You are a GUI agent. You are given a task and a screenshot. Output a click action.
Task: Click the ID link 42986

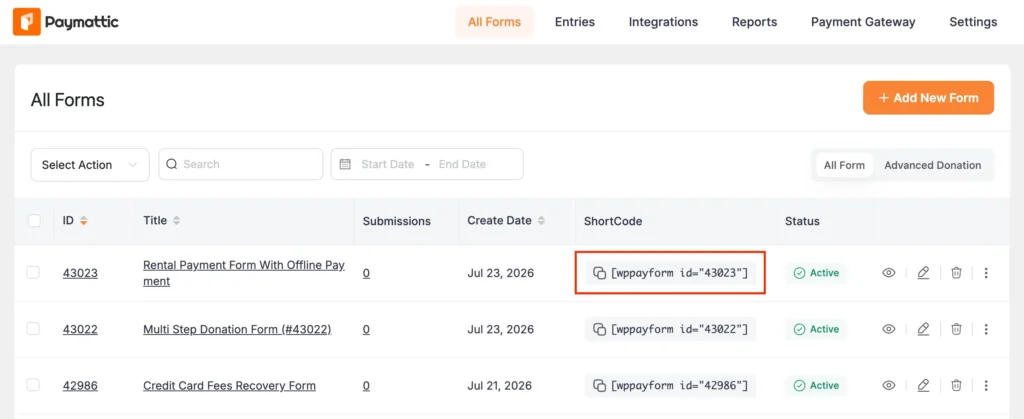coord(80,386)
